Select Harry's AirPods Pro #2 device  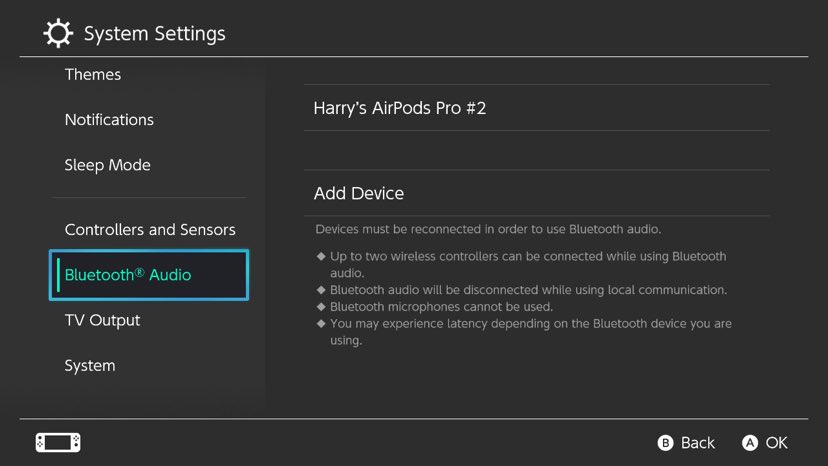400,108
